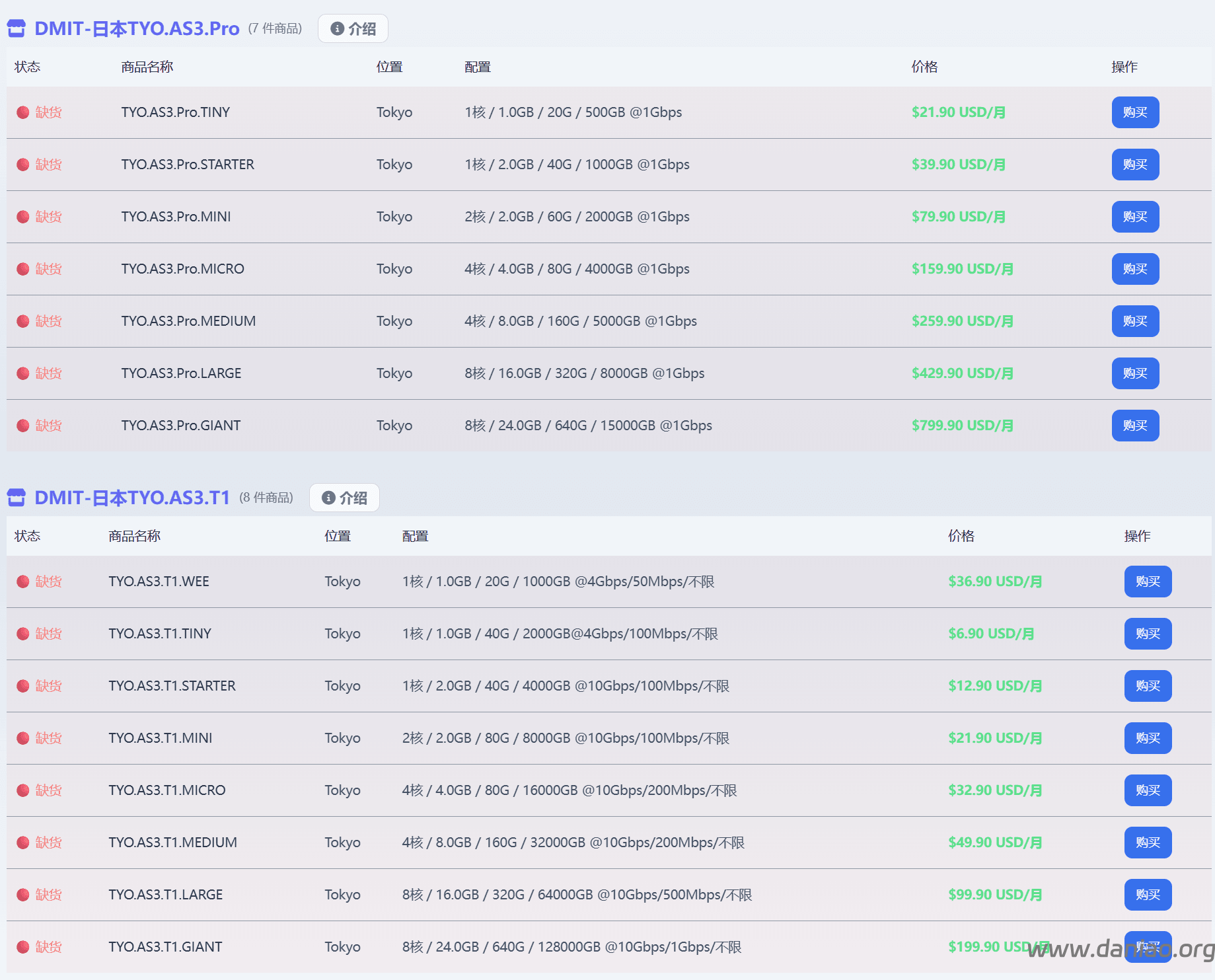Click red status dot for TYO.AS3.T1.WEE
Viewport: 1215px width, 980px height.
(23, 582)
